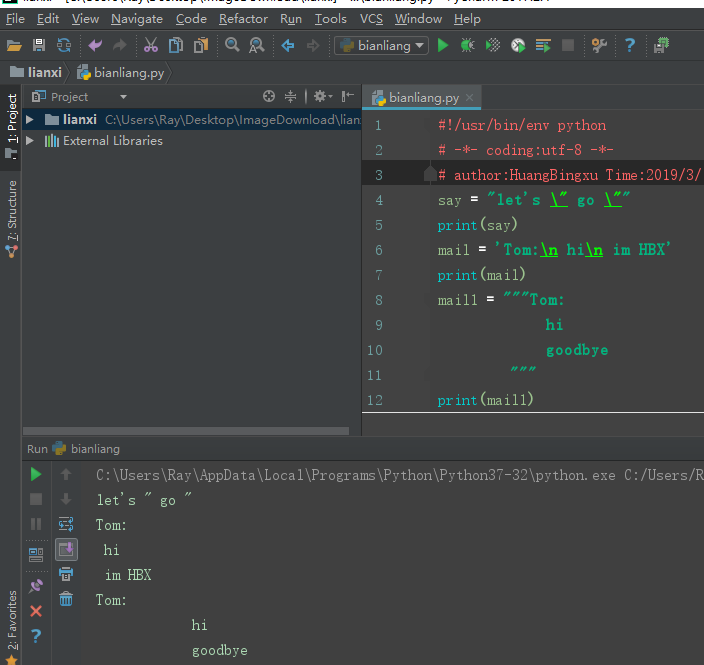Open the Code menu

pos(191,19)
